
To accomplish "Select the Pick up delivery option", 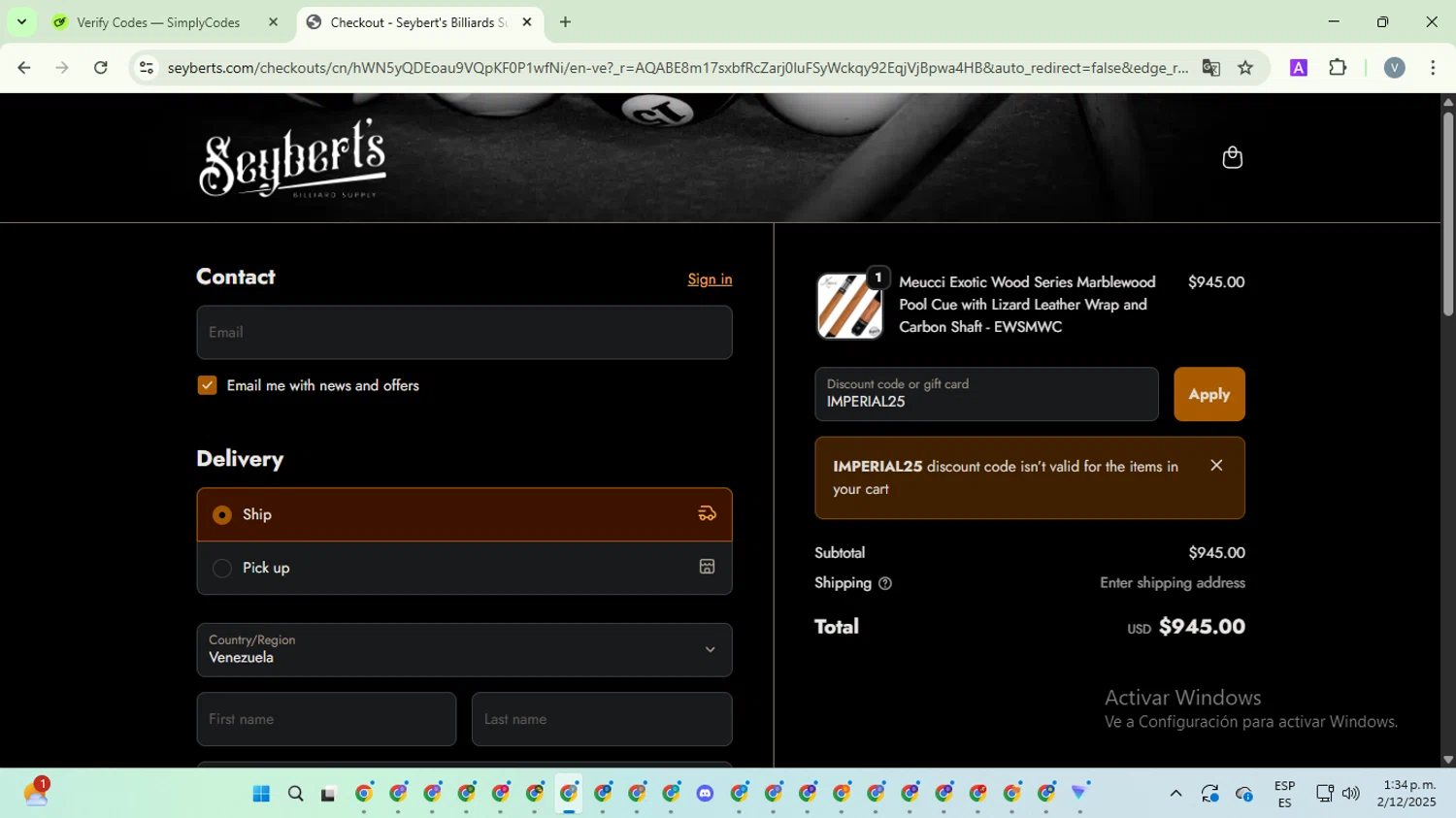I will click(464, 568).
